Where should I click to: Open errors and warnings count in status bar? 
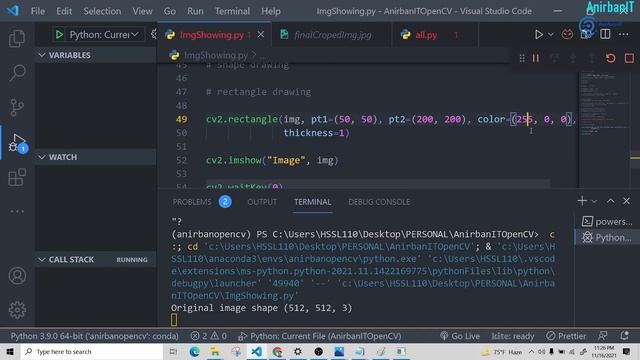pos(208,336)
